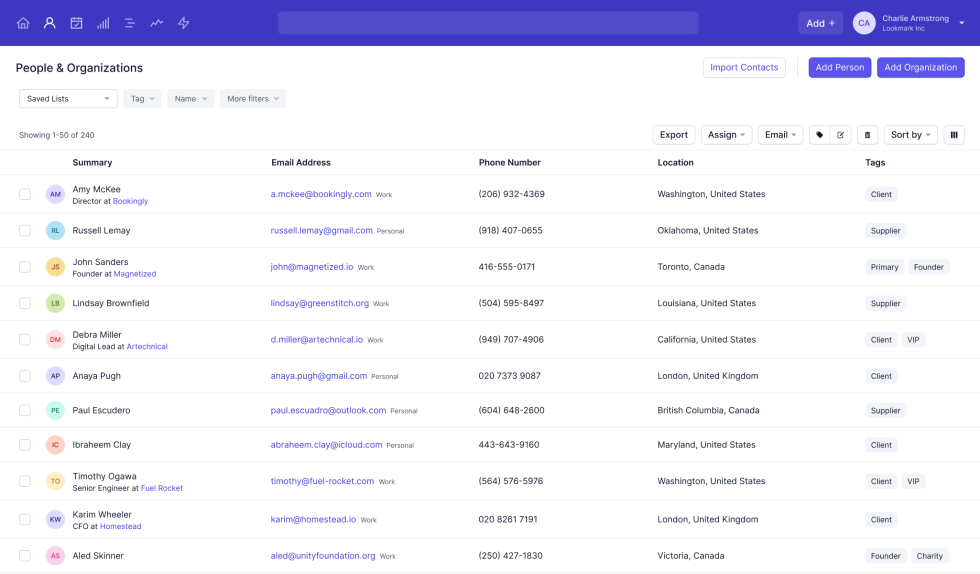Select the checkbox for Russell Lemay
The width and height of the screenshot is (980, 574).
pos(25,231)
